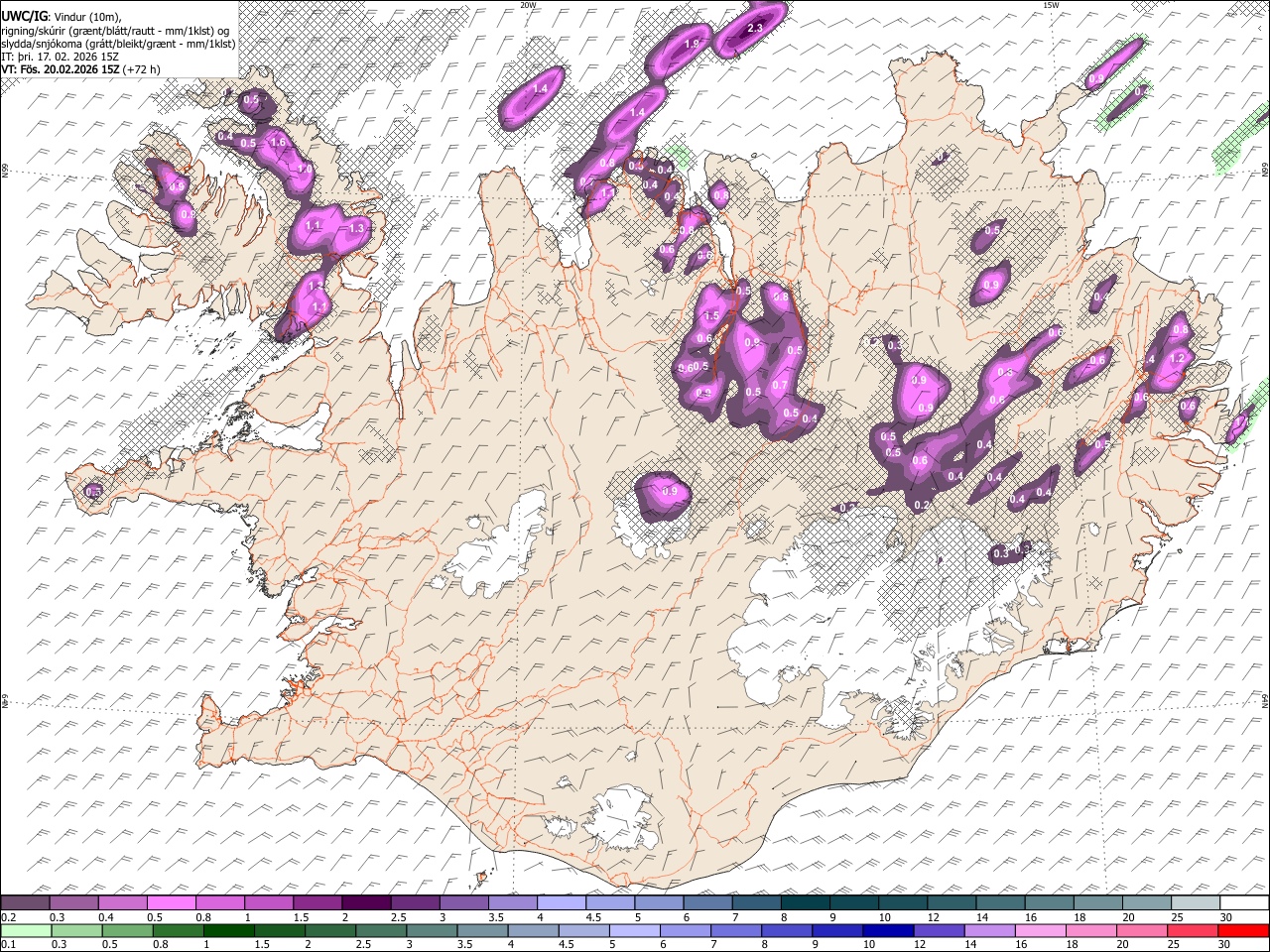Screen dimensions: 1270x952
Task: Click the '0.9' value on the isolated central highland blob
Action: coord(670,492)
